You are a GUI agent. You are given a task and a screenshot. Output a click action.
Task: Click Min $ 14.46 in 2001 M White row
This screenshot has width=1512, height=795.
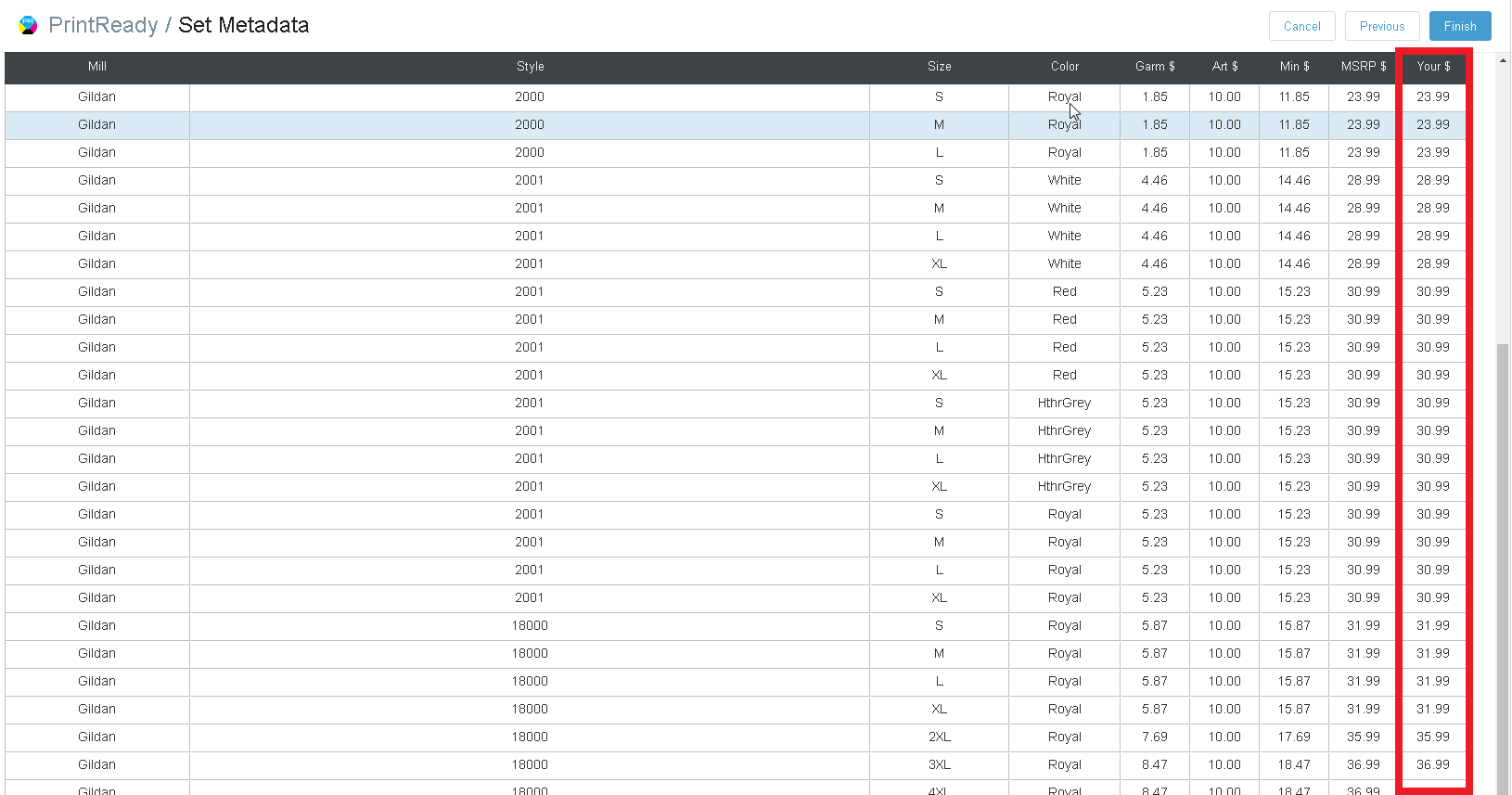tap(1294, 208)
